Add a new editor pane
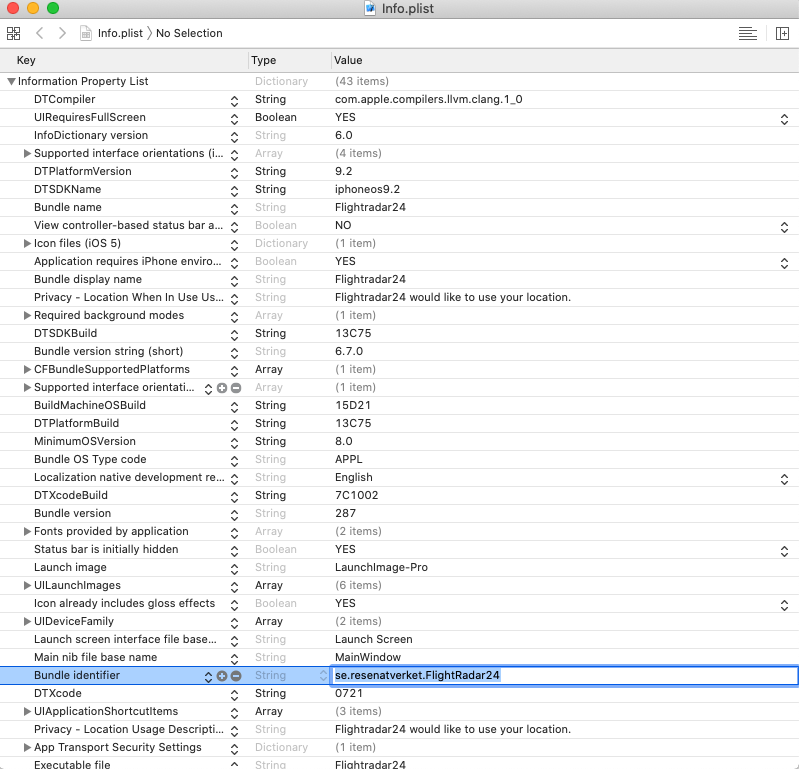 (x=782, y=34)
